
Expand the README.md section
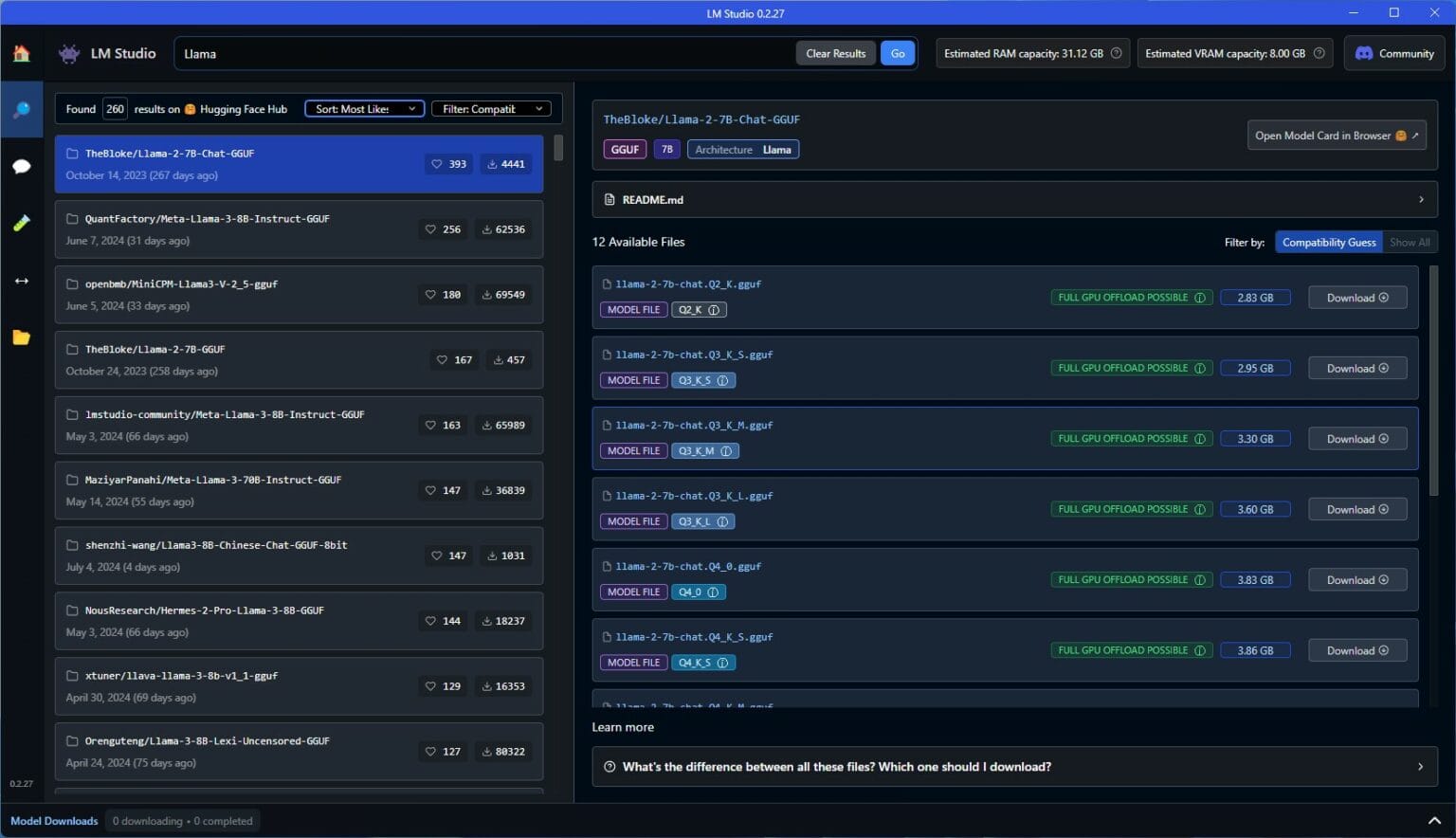[x=1014, y=200]
